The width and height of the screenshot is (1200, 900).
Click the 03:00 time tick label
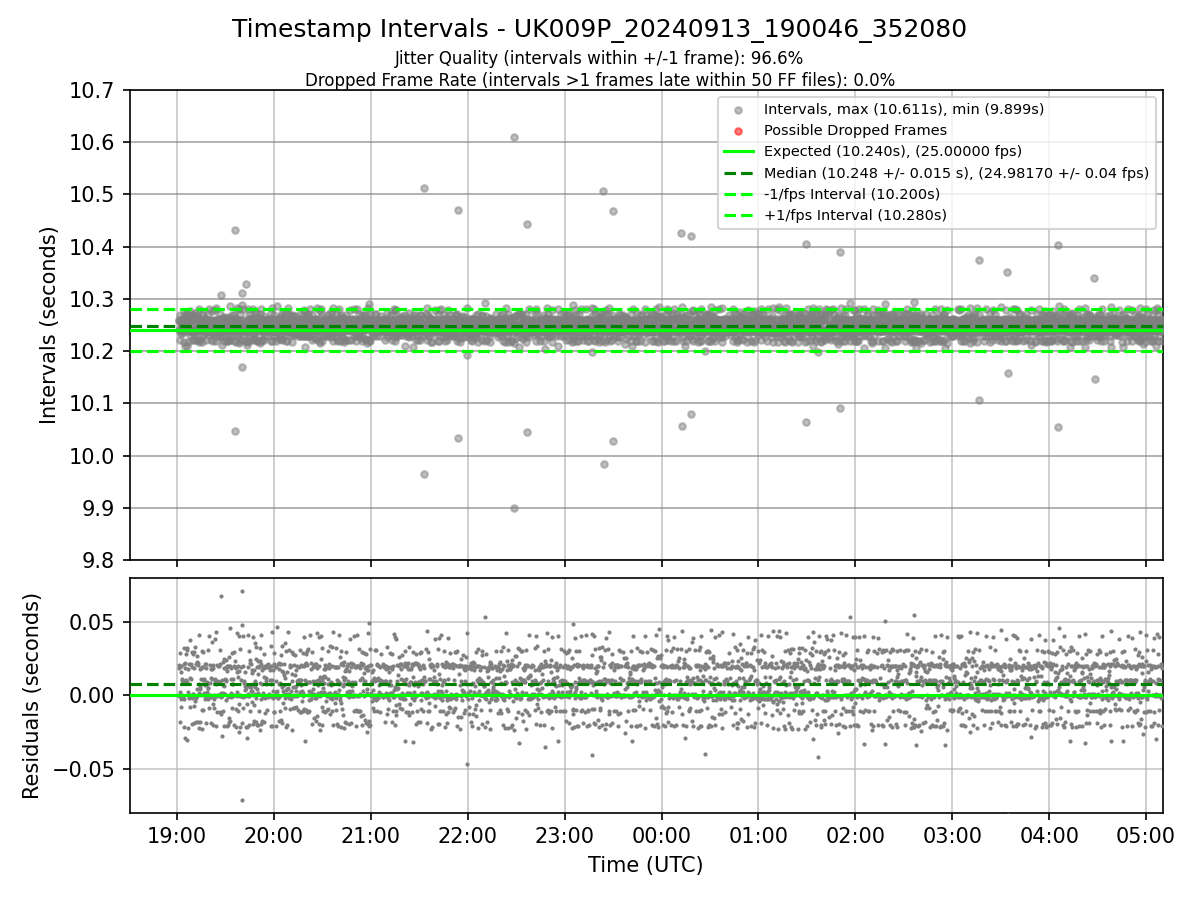[x=951, y=835]
